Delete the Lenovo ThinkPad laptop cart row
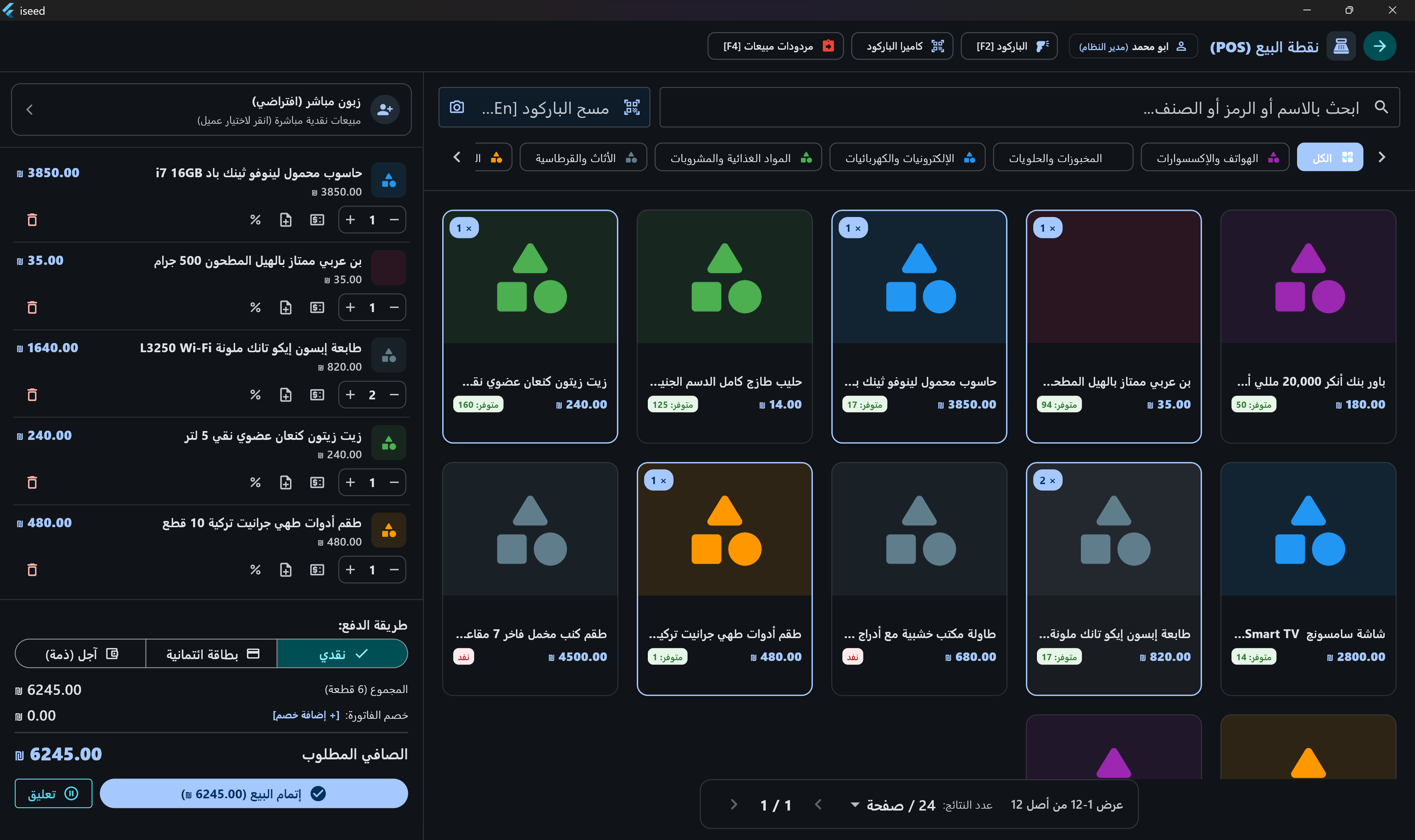The image size is (1415, 840). 32,220
